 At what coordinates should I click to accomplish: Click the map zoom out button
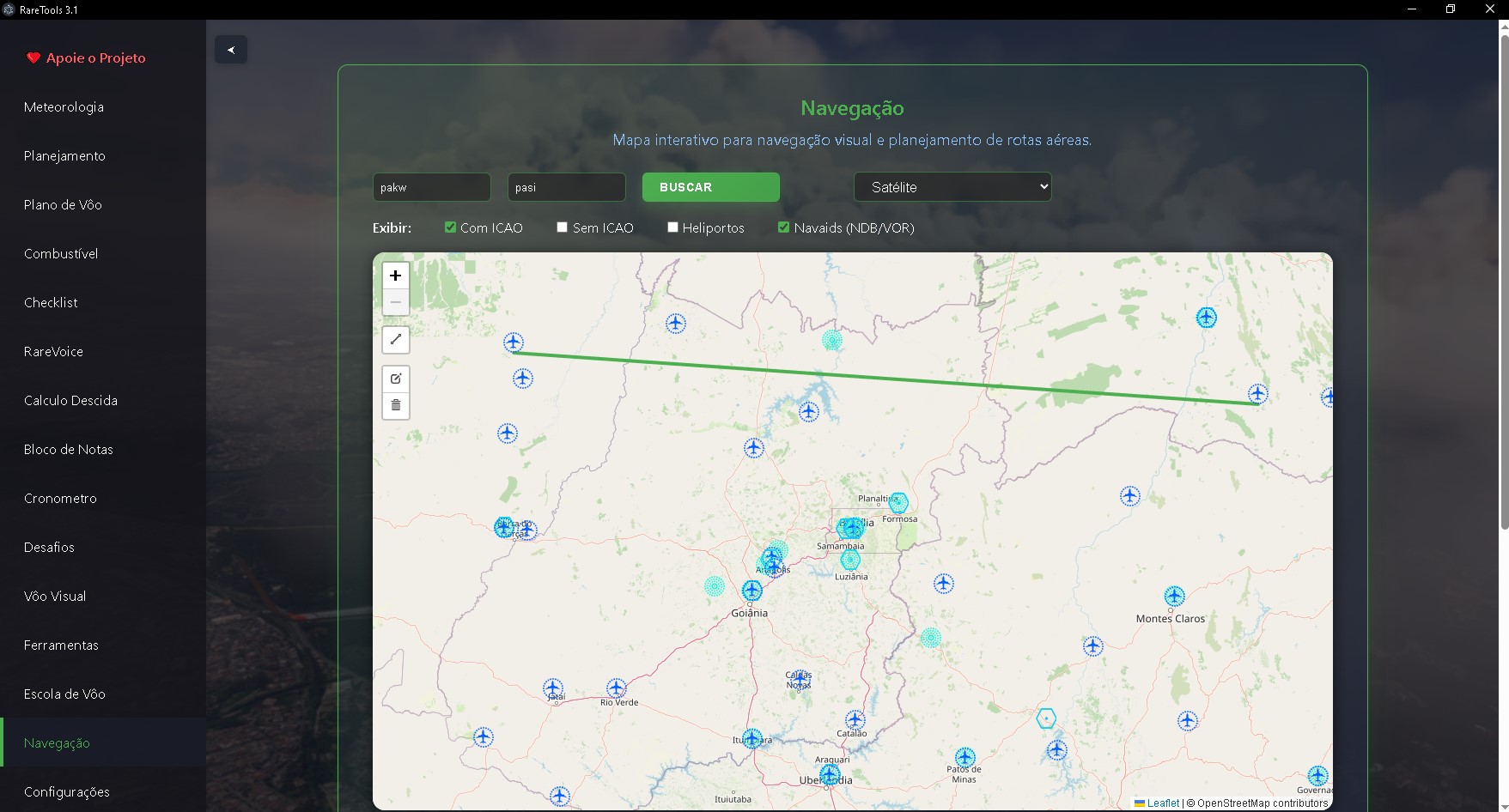coord(395,302)
